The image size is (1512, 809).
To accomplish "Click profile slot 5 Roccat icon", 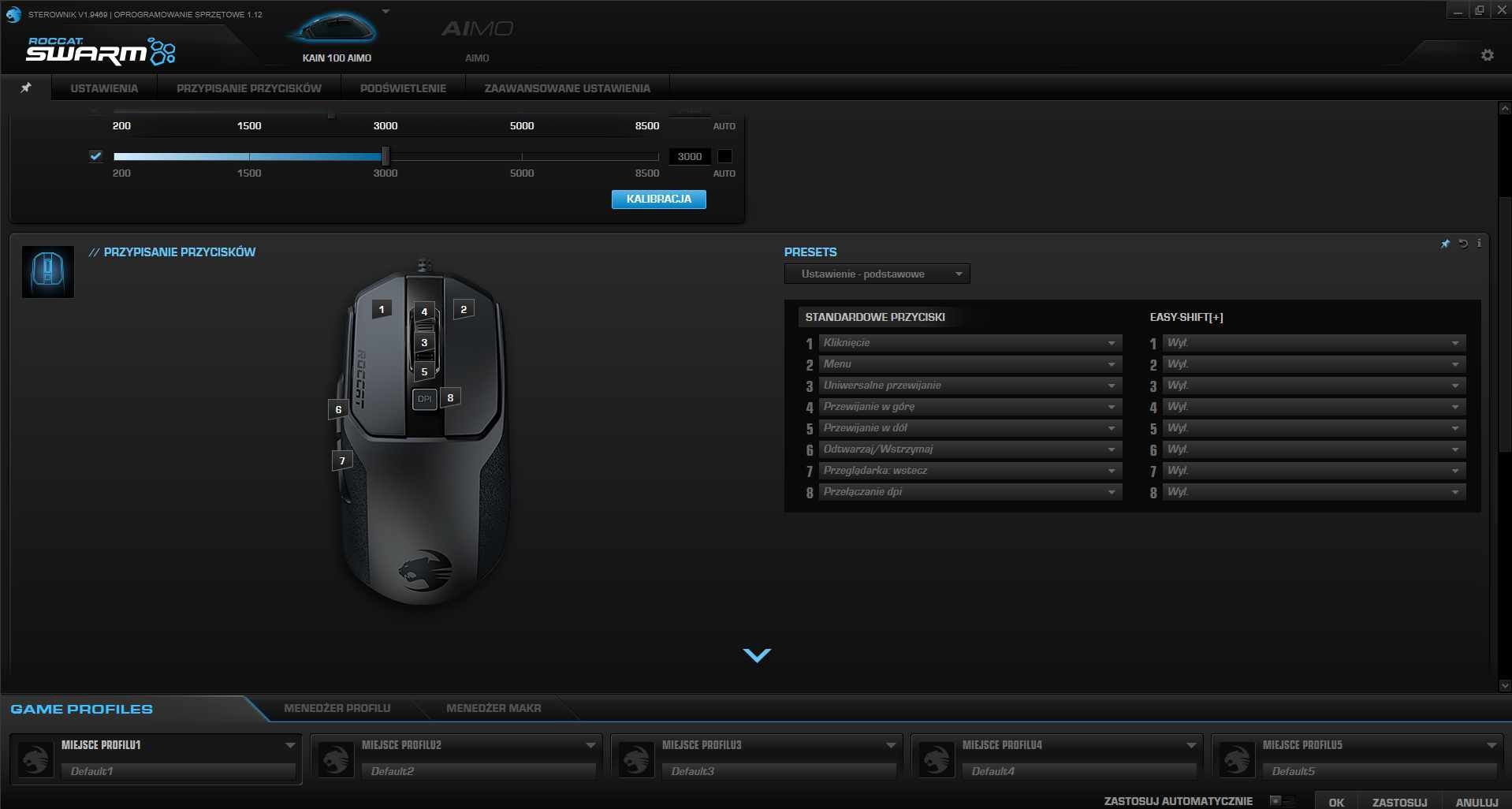I will 1237,760.
